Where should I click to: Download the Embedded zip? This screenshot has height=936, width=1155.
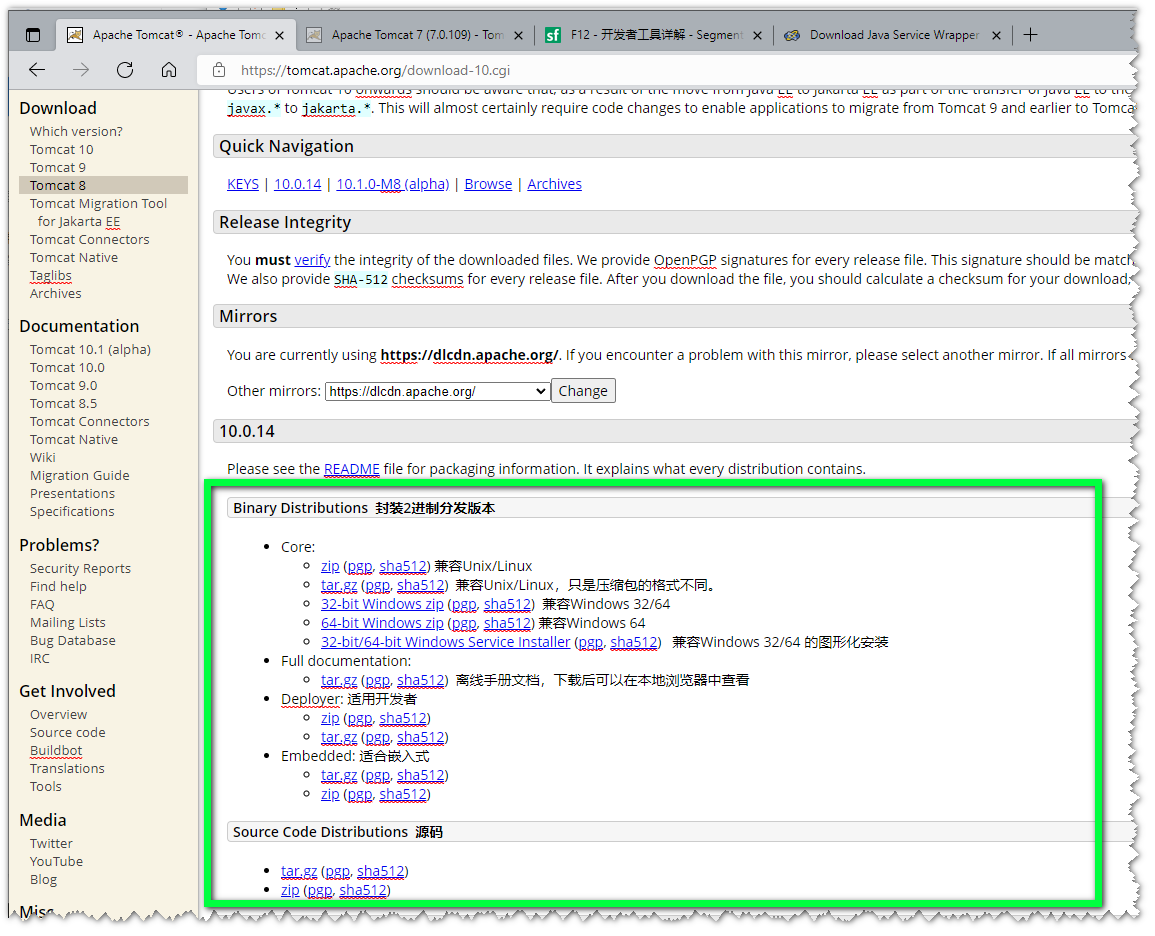[330, 795]
